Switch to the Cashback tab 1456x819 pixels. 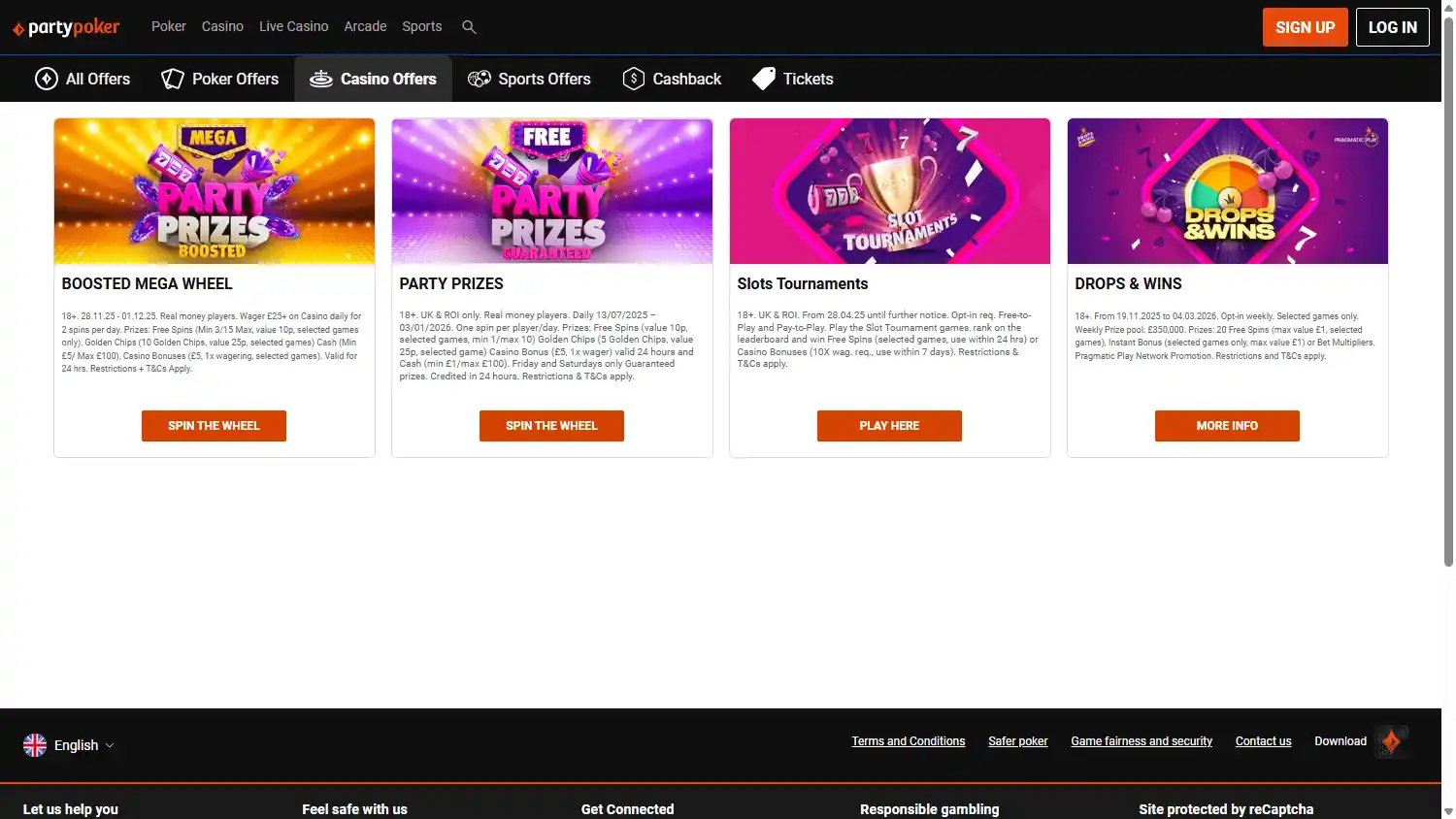pos(672,79)
